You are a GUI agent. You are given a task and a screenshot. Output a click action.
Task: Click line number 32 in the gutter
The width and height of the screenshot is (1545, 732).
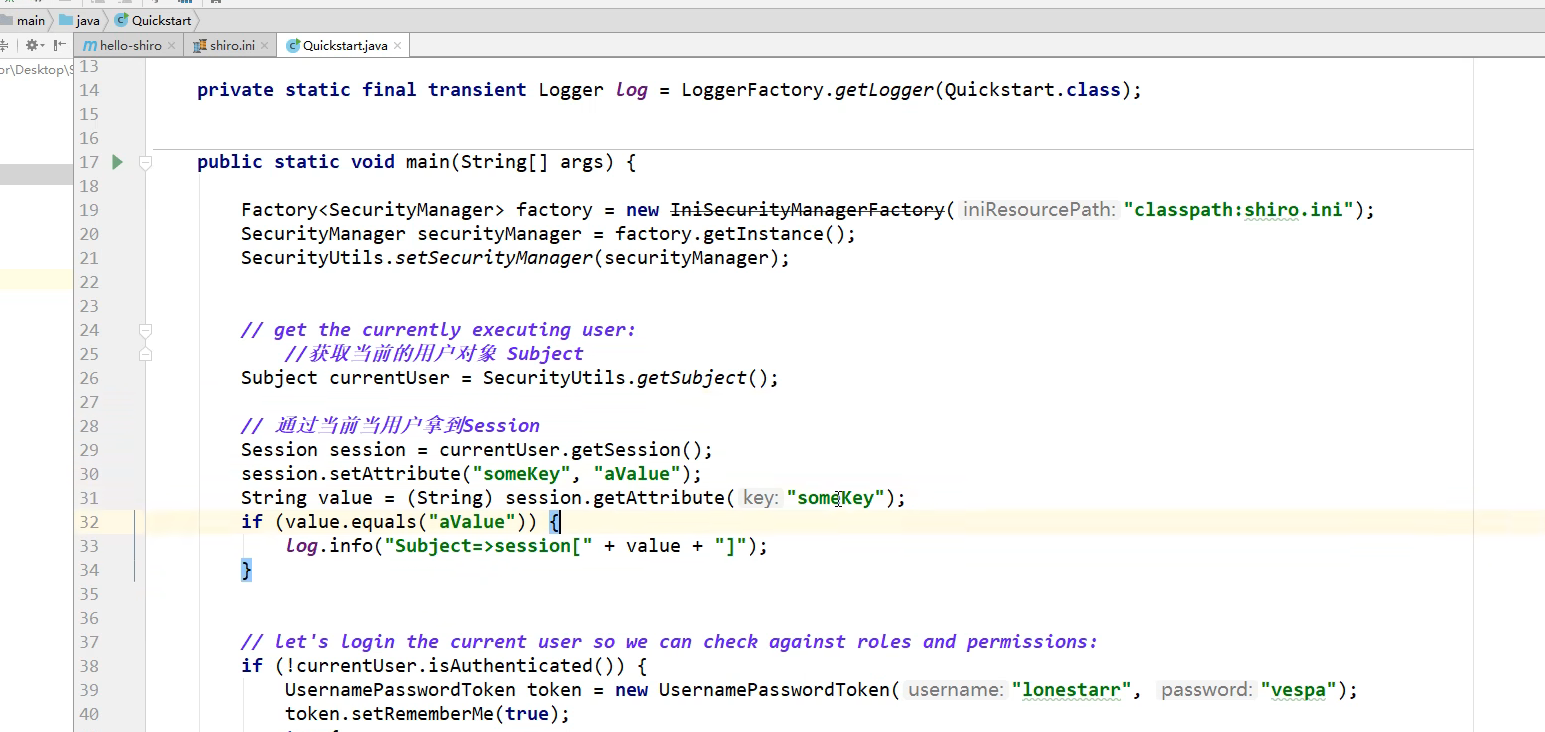(x=89, y=522)
